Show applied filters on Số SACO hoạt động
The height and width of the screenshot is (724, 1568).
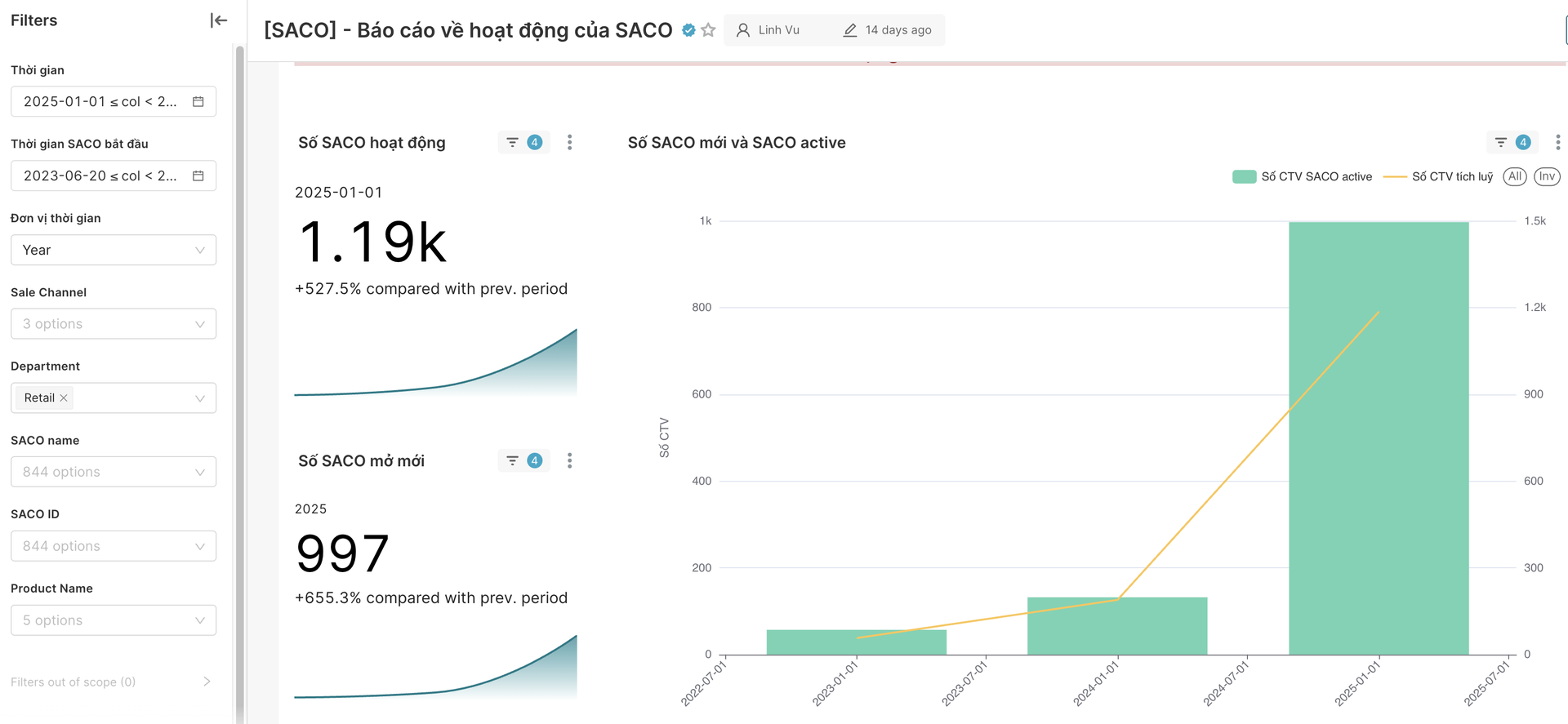pyautogui.click(x=523, y=143)
